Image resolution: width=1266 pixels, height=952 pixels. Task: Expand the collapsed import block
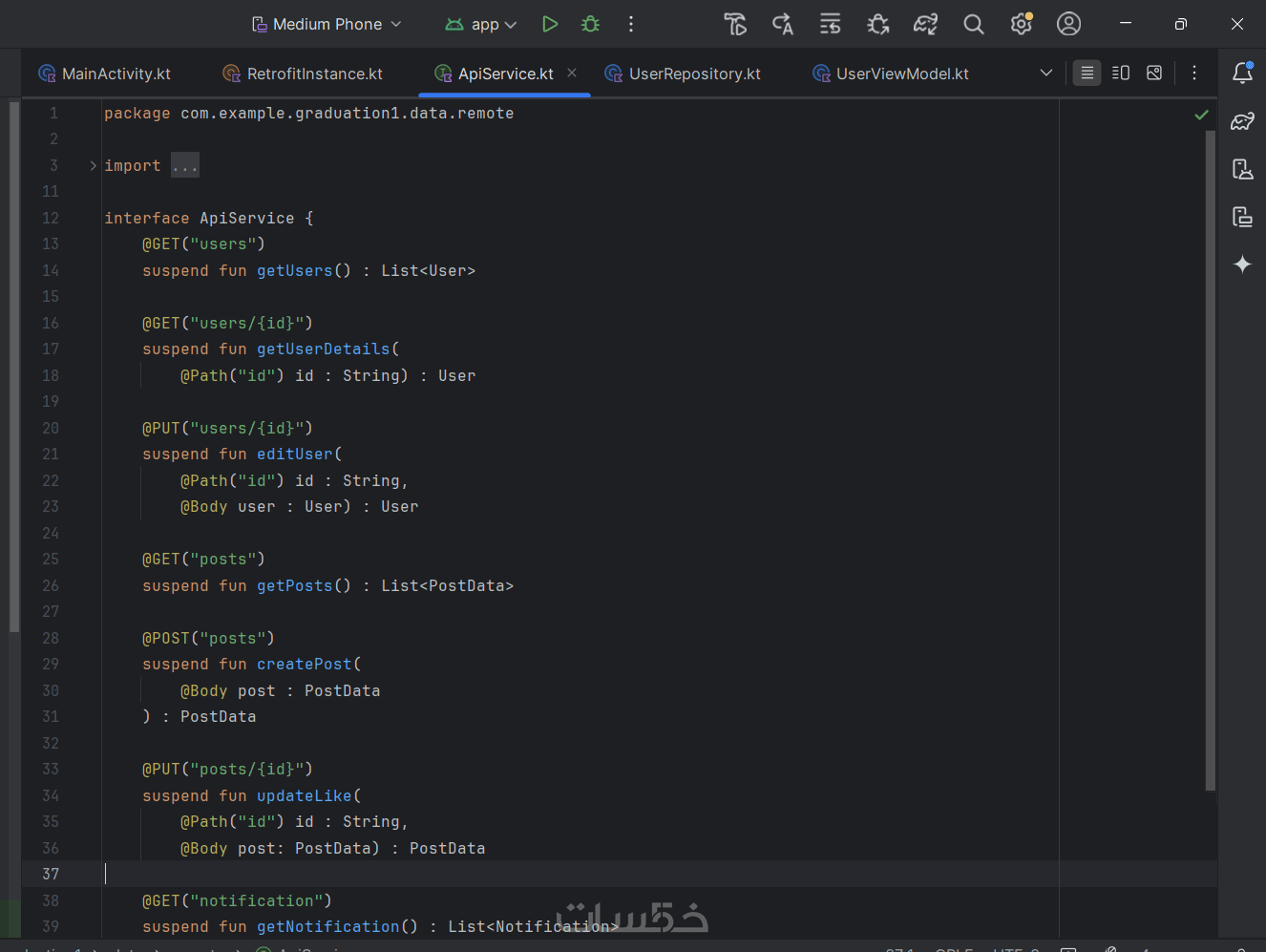click(x=94, y=165)
